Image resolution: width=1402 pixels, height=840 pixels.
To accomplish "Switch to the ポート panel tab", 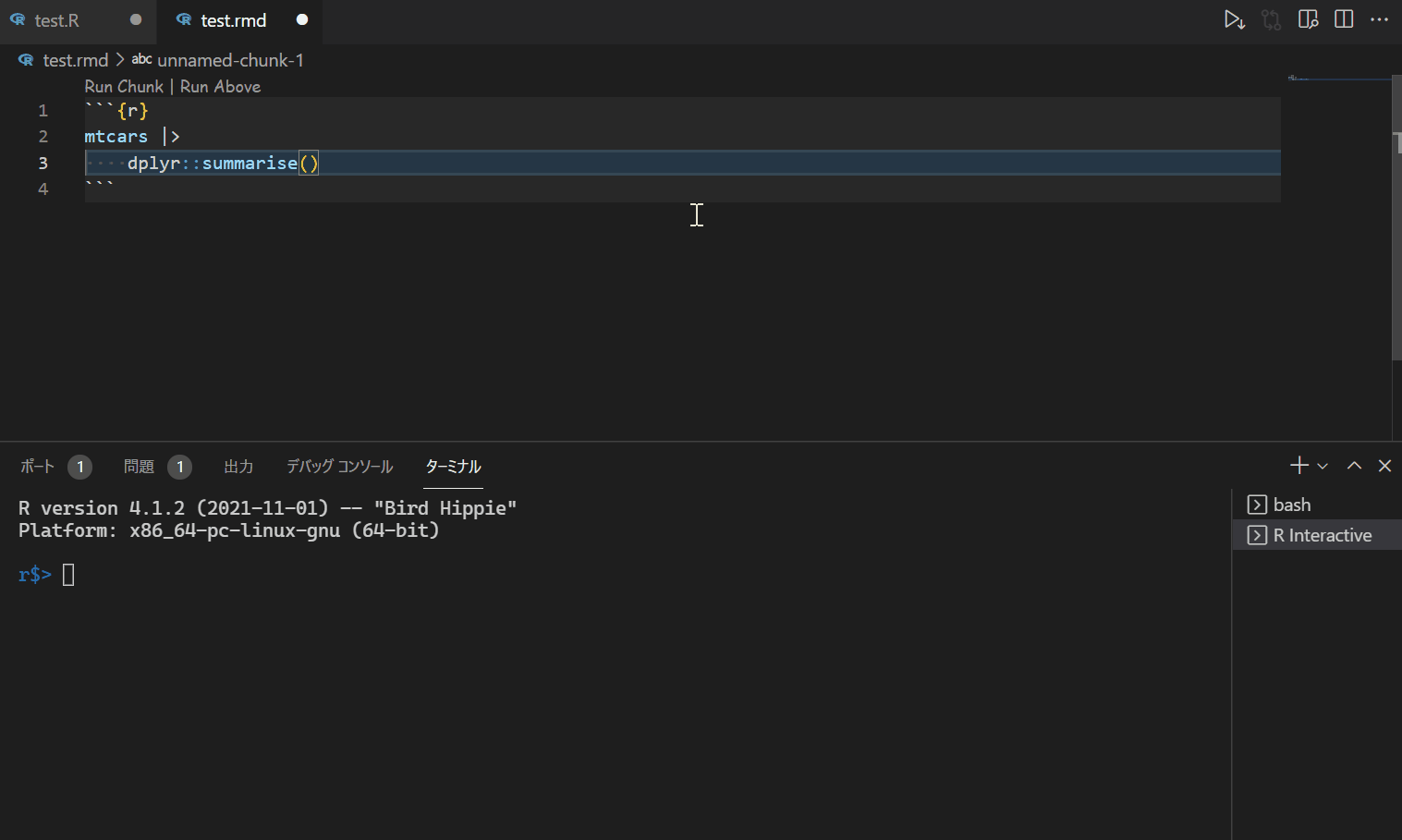I will tap(37, 466).
